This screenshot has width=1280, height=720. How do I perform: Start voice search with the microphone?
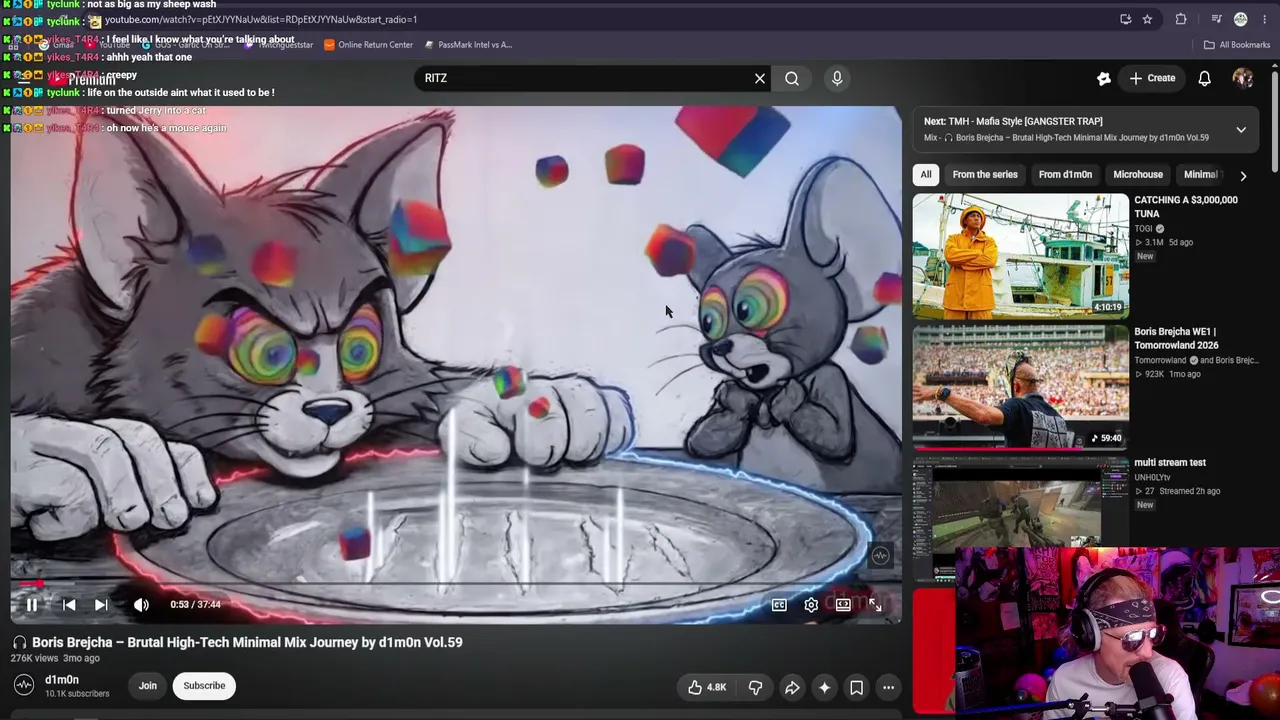click(837, 78)
